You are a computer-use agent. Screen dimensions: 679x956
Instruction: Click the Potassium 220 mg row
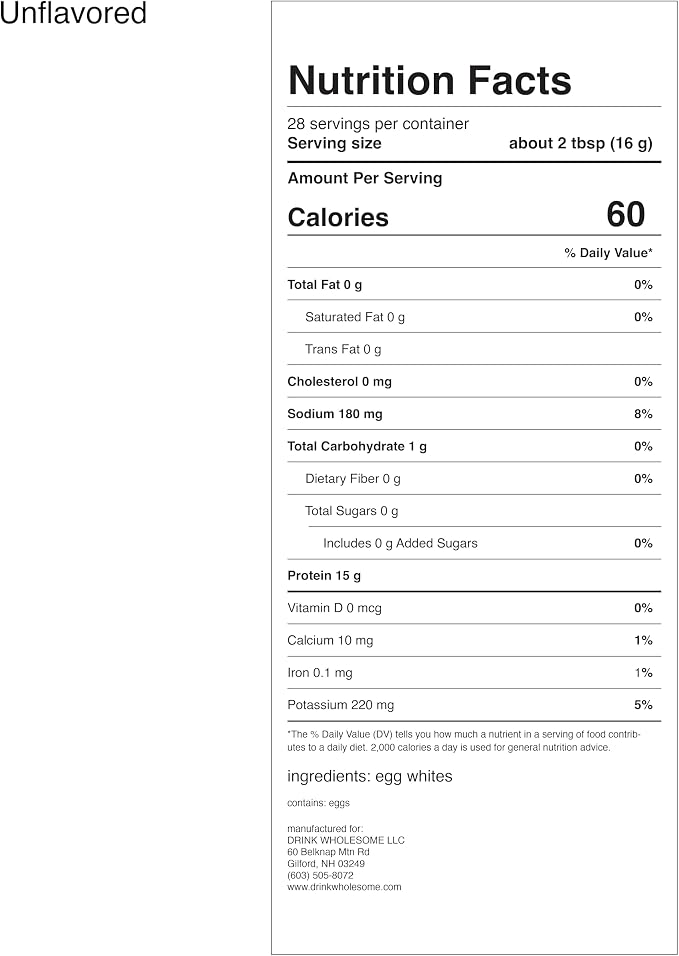[470, 705]
